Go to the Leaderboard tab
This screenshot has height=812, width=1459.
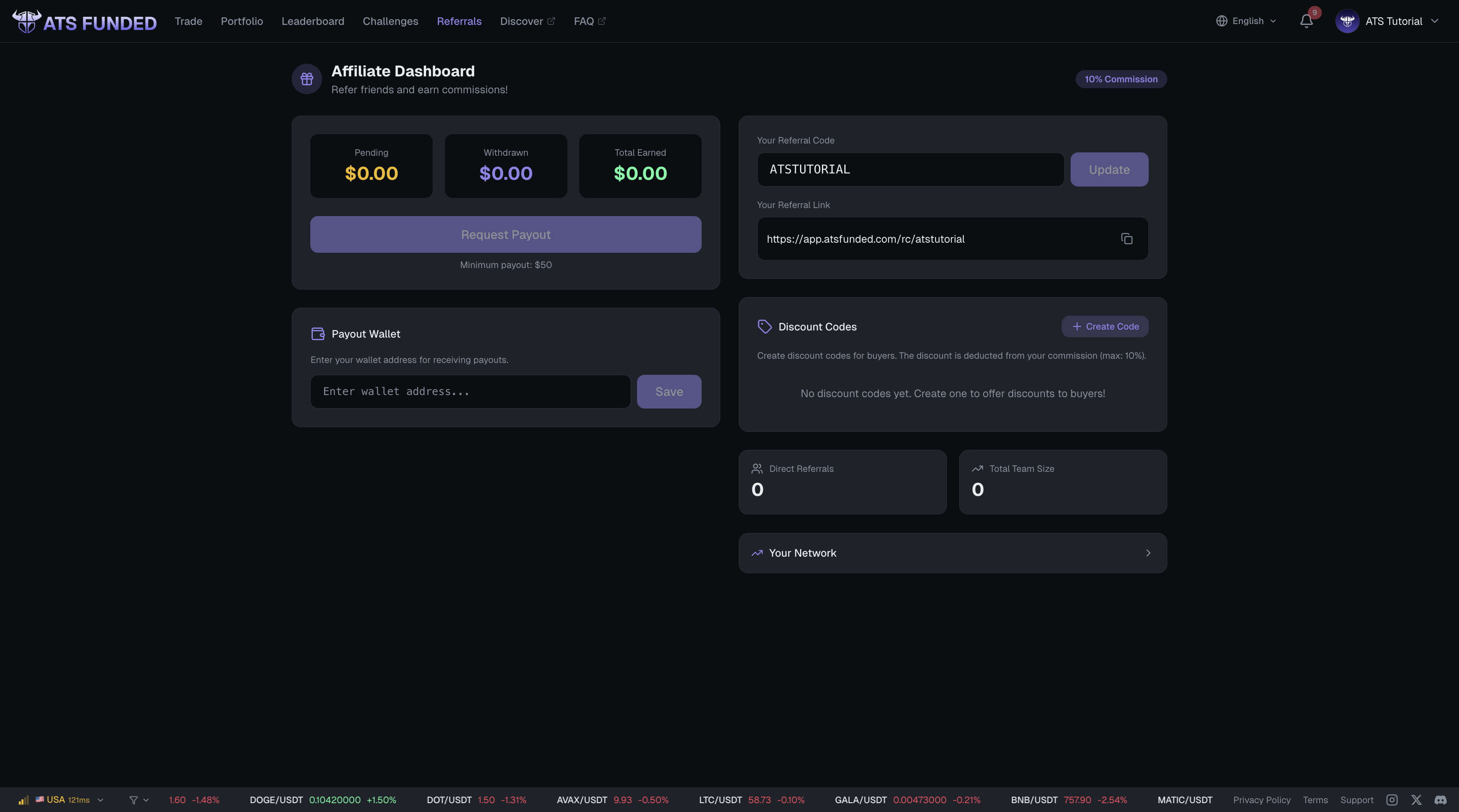click(313, 22)
